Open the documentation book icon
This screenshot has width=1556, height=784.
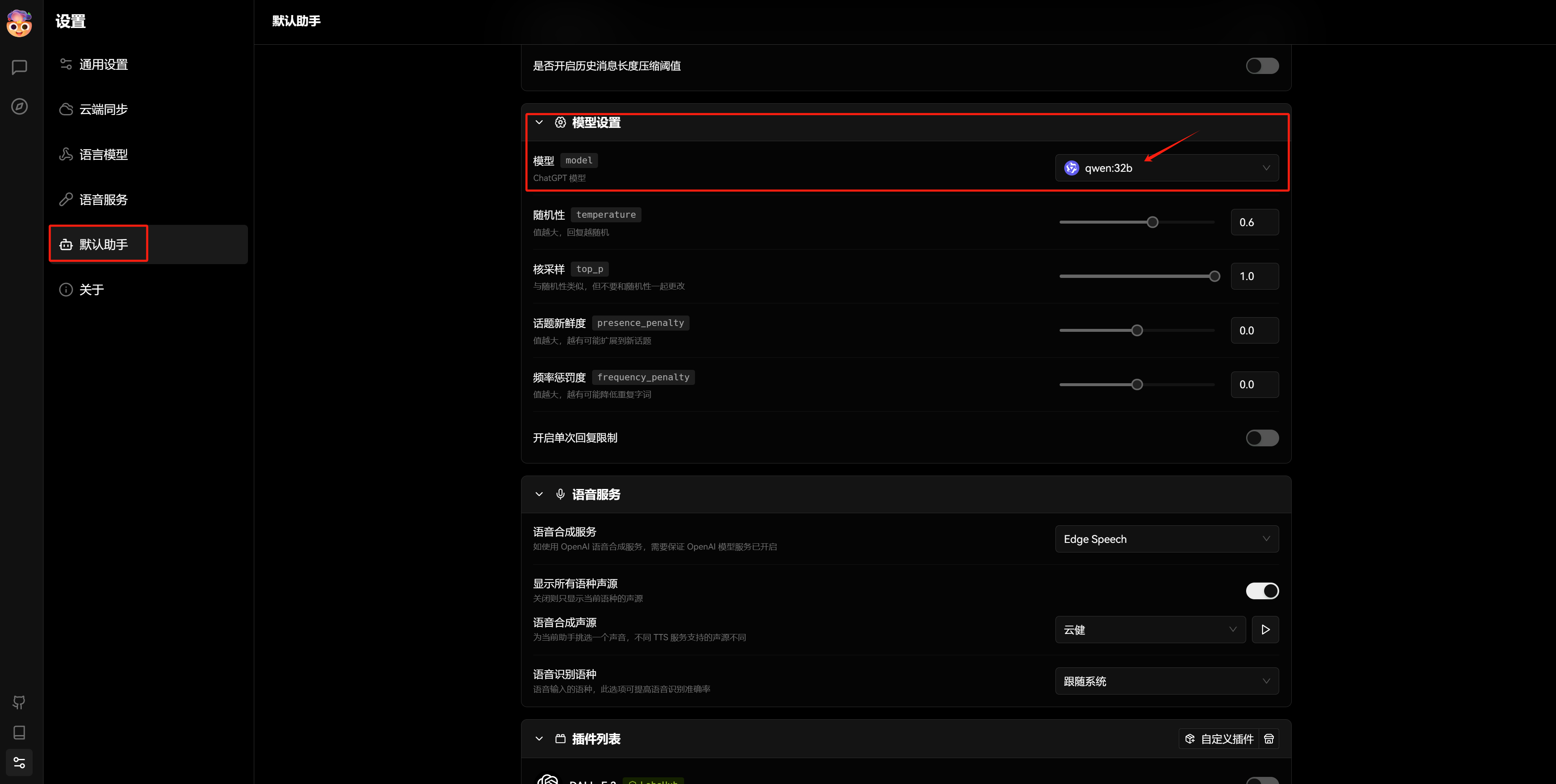19,732
